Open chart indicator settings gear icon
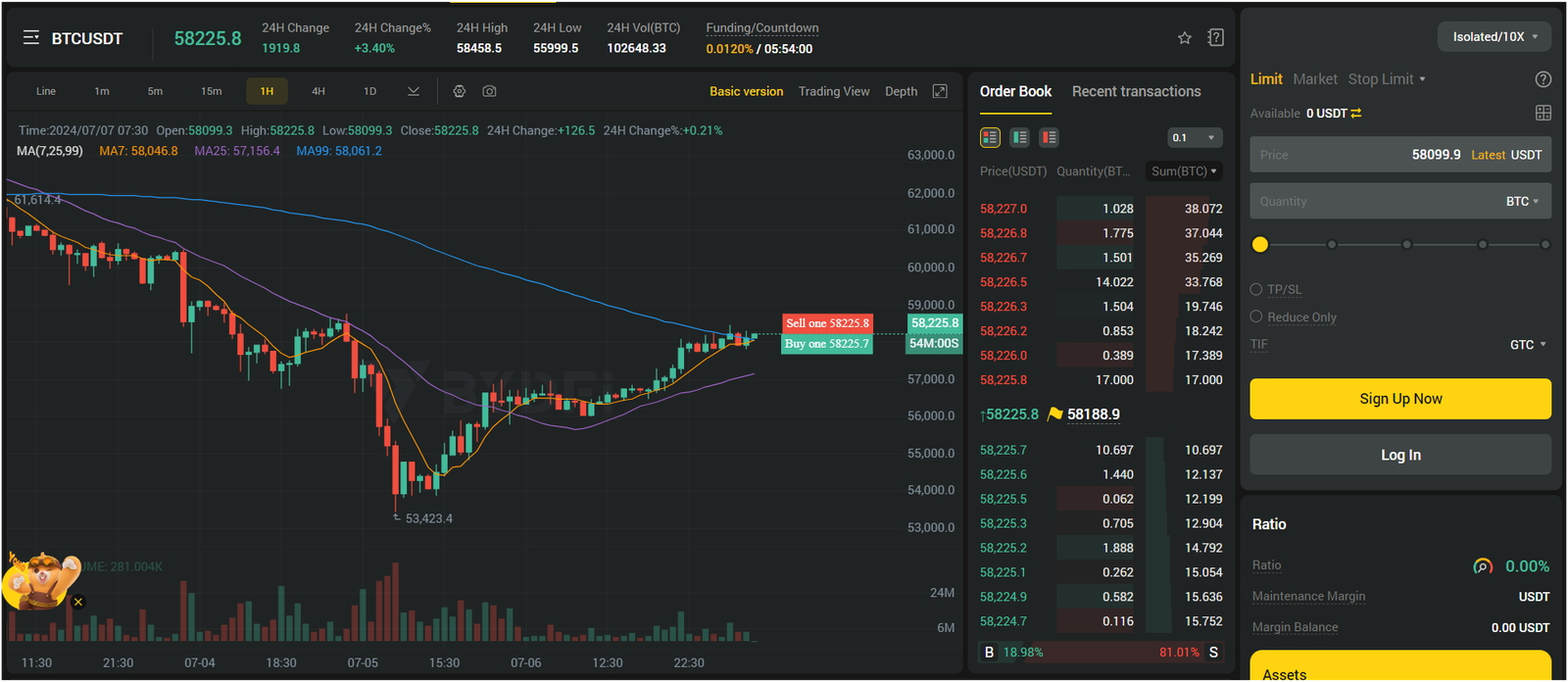 tap(459, 91)
